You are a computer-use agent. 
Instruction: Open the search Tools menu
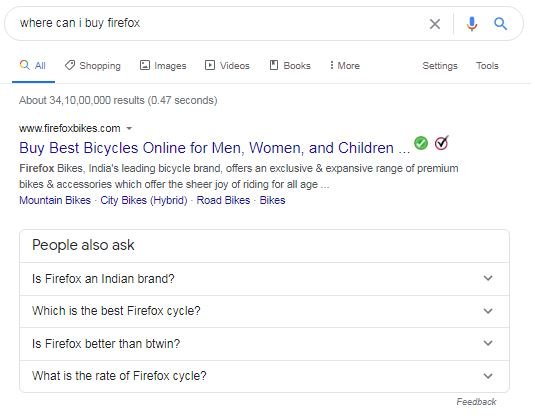(x=487, y=66)
